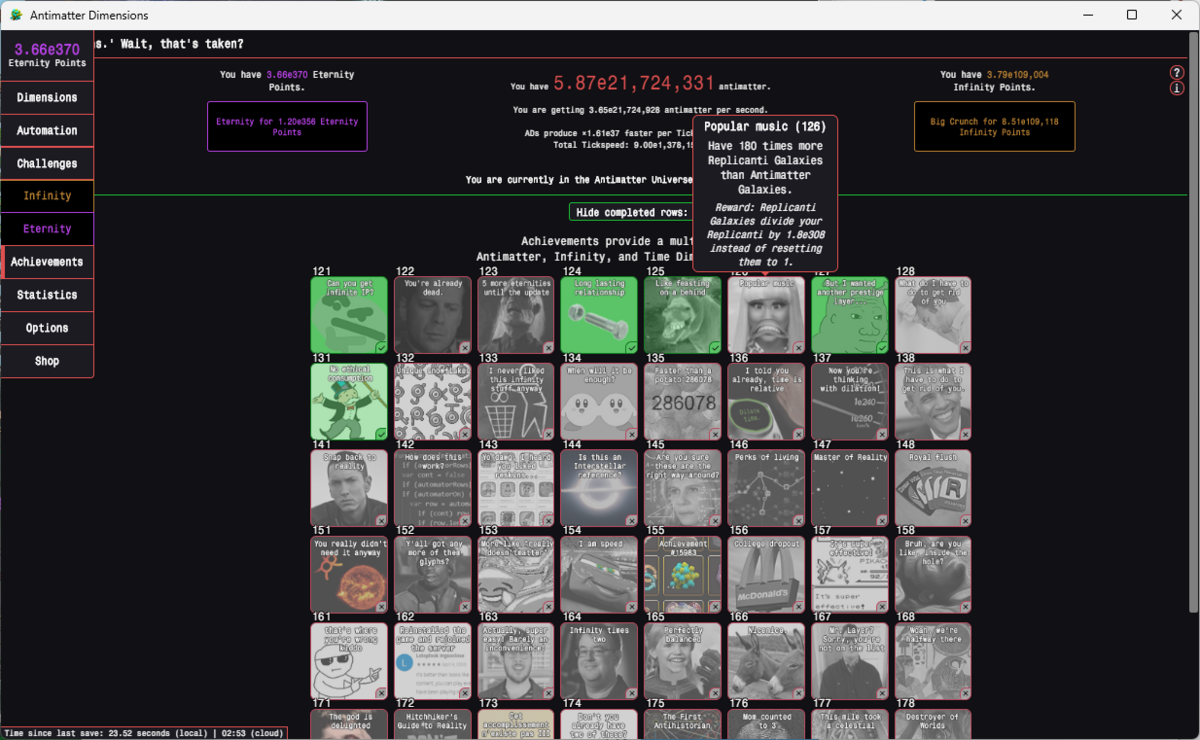The width and height of the screenshot is (1200, 740).
Task: Select 'You really didn't need it anyway' achievement
Action: point(349,575)
